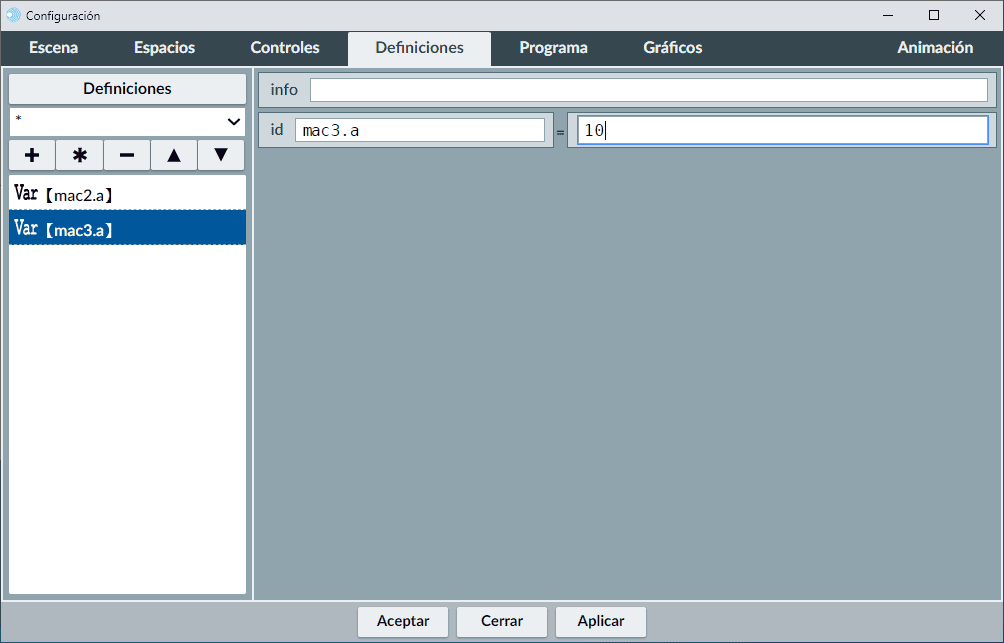Open the definitions filter dropdown
This screenshot has height=643, width=1004.
click(x=127, y=121)
